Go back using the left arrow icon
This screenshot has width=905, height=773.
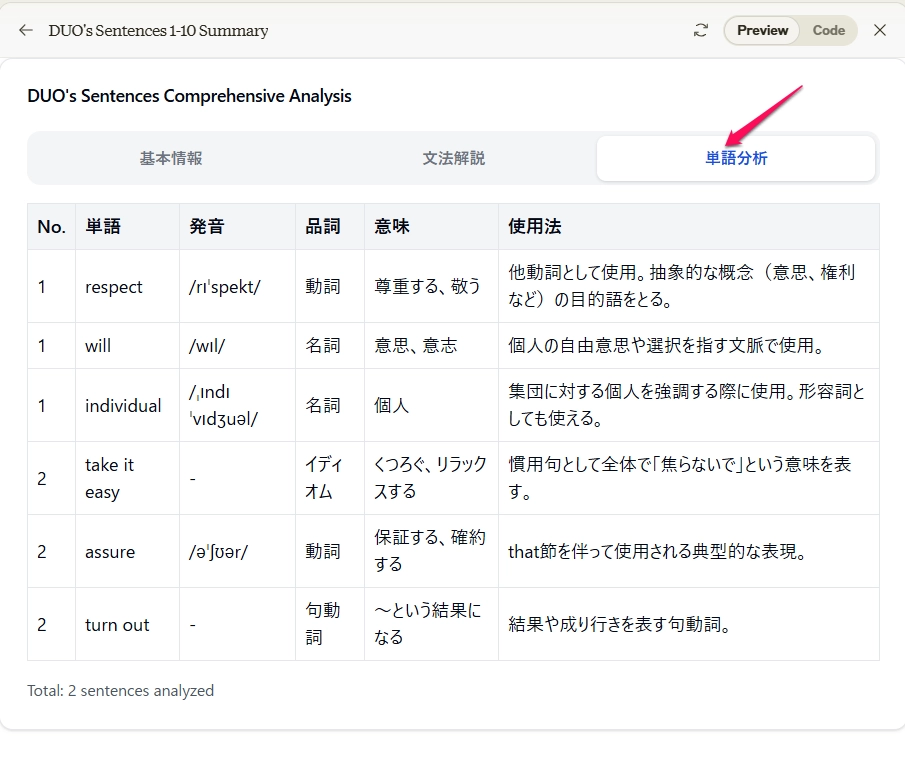click(25, 30)
